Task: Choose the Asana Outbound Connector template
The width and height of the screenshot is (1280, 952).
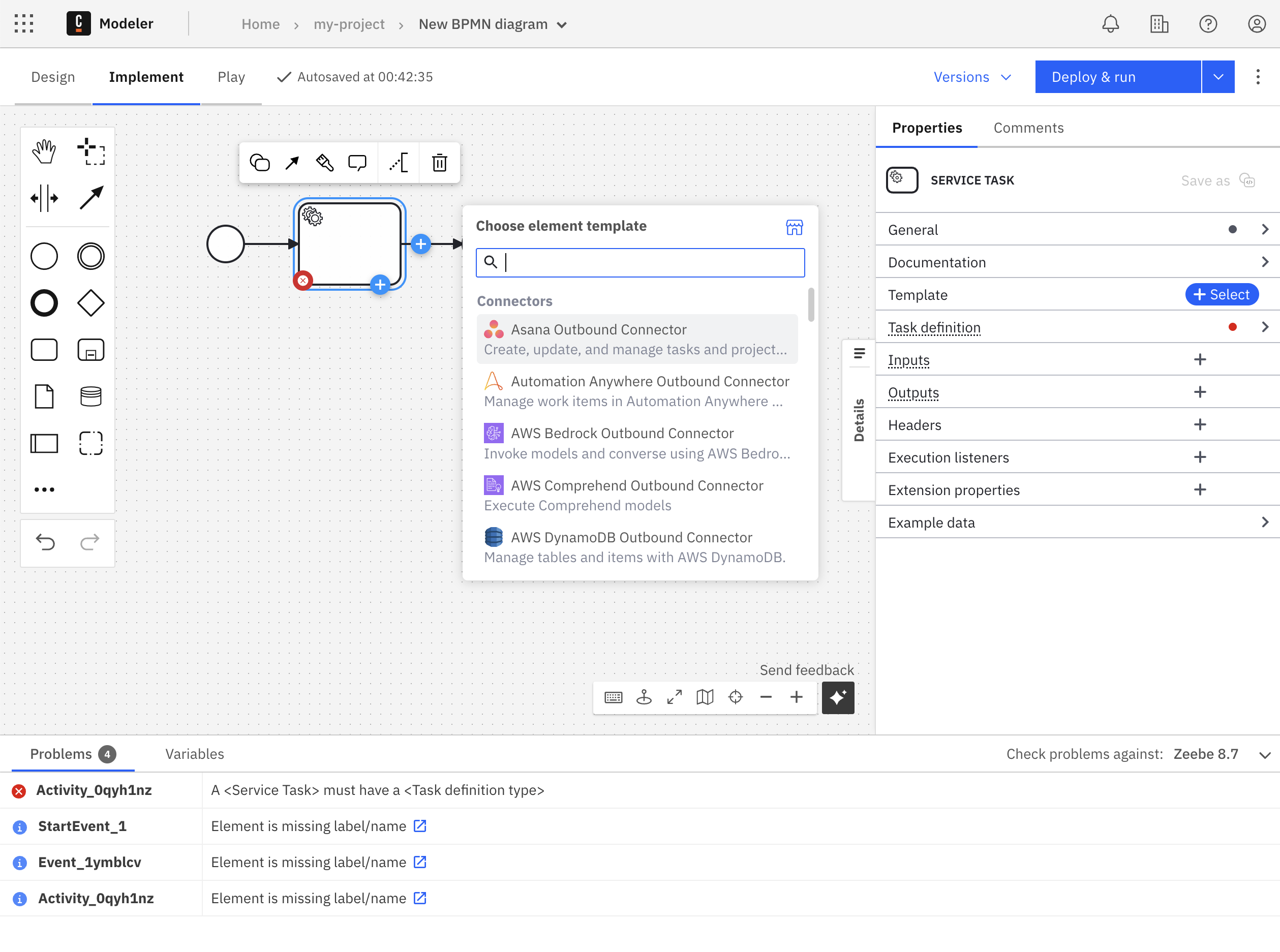Action: tap(637, 339)
